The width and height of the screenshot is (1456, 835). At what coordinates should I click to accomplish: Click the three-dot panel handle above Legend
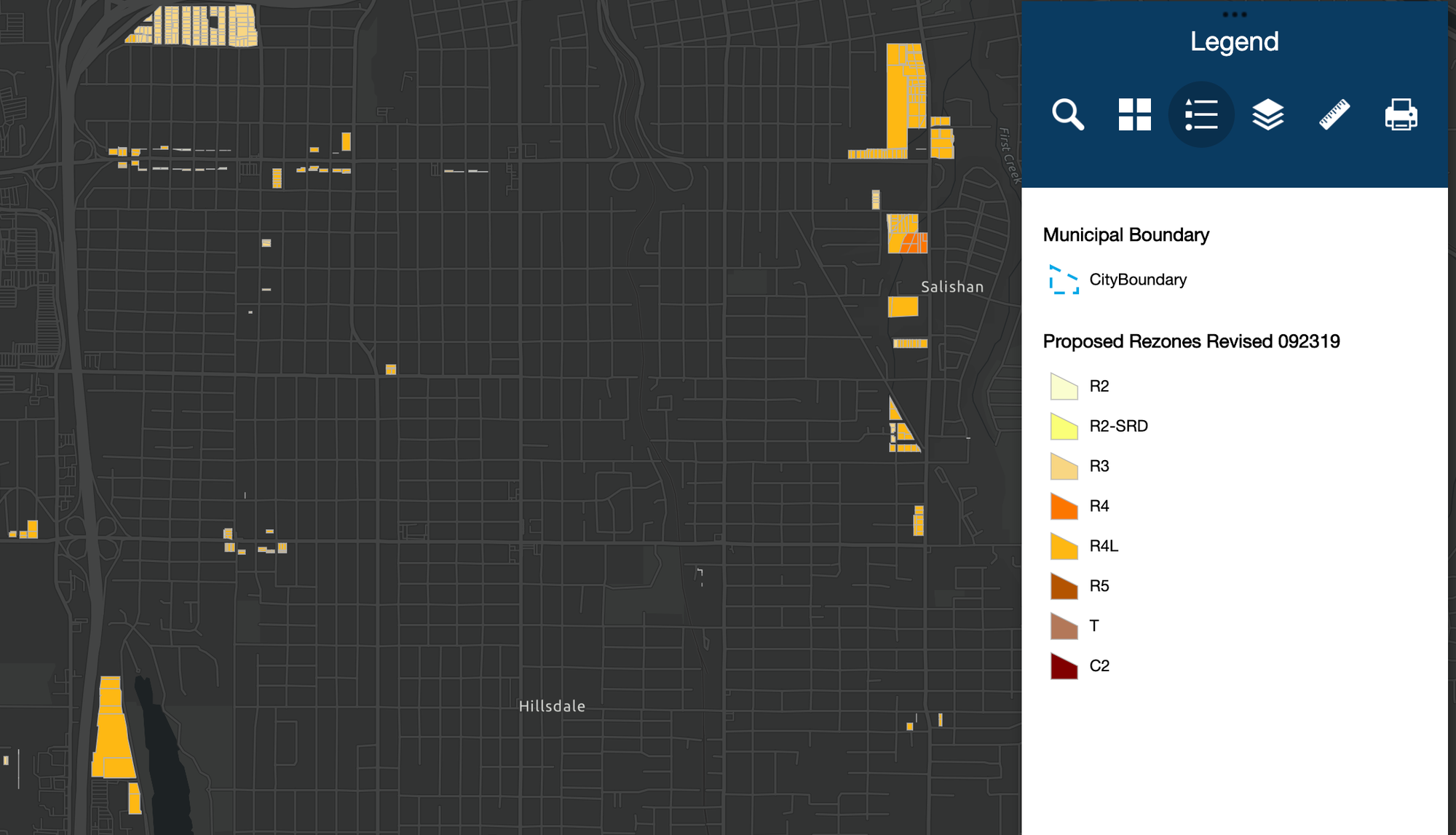pos(1234,15)
